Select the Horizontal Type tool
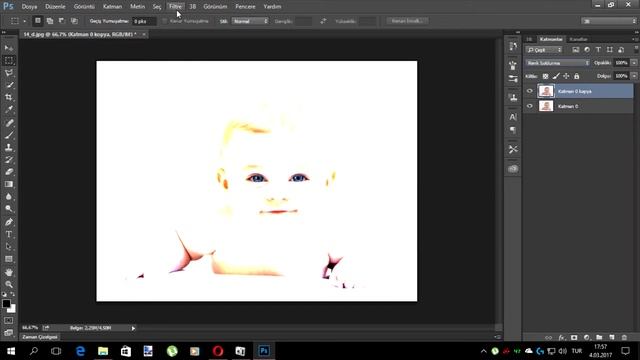Image resolution: width=640 pixels, height=360 pixels. (x=9, y=234)
